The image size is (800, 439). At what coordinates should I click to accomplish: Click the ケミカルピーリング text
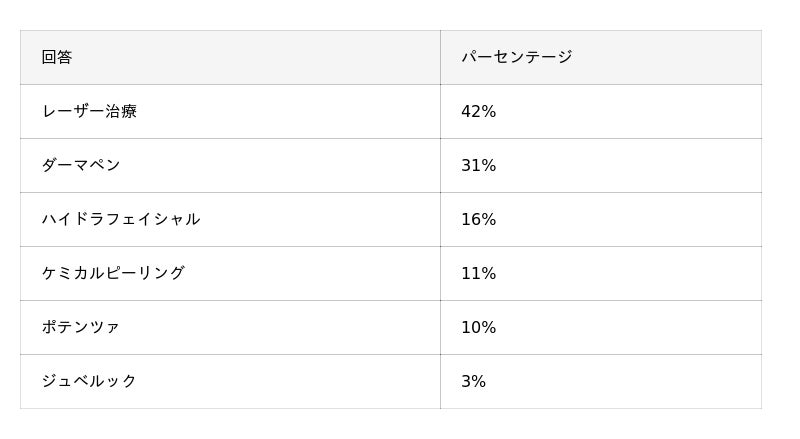click(x=113, y=273)
